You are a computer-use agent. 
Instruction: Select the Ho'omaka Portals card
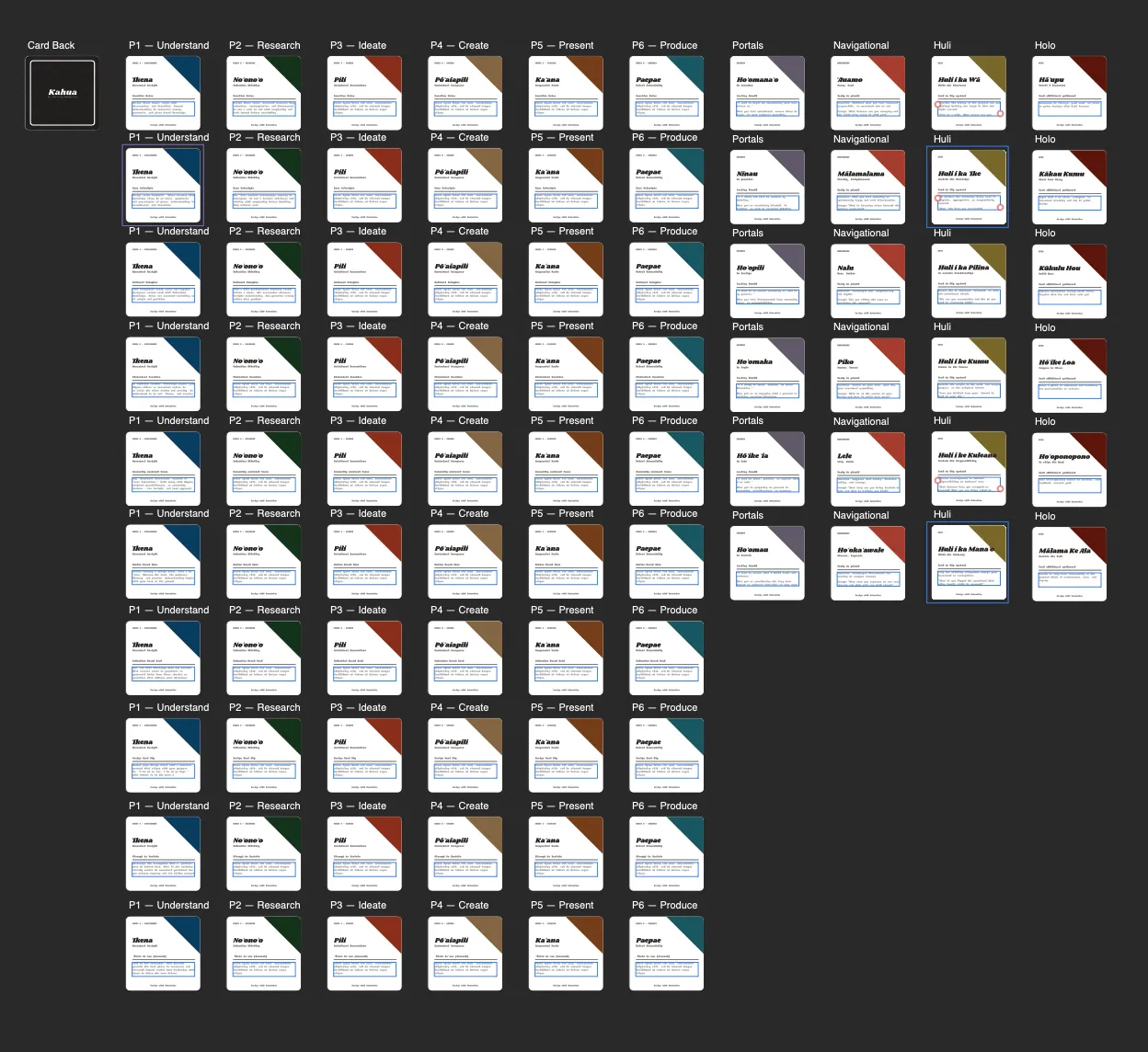(767, 374)
